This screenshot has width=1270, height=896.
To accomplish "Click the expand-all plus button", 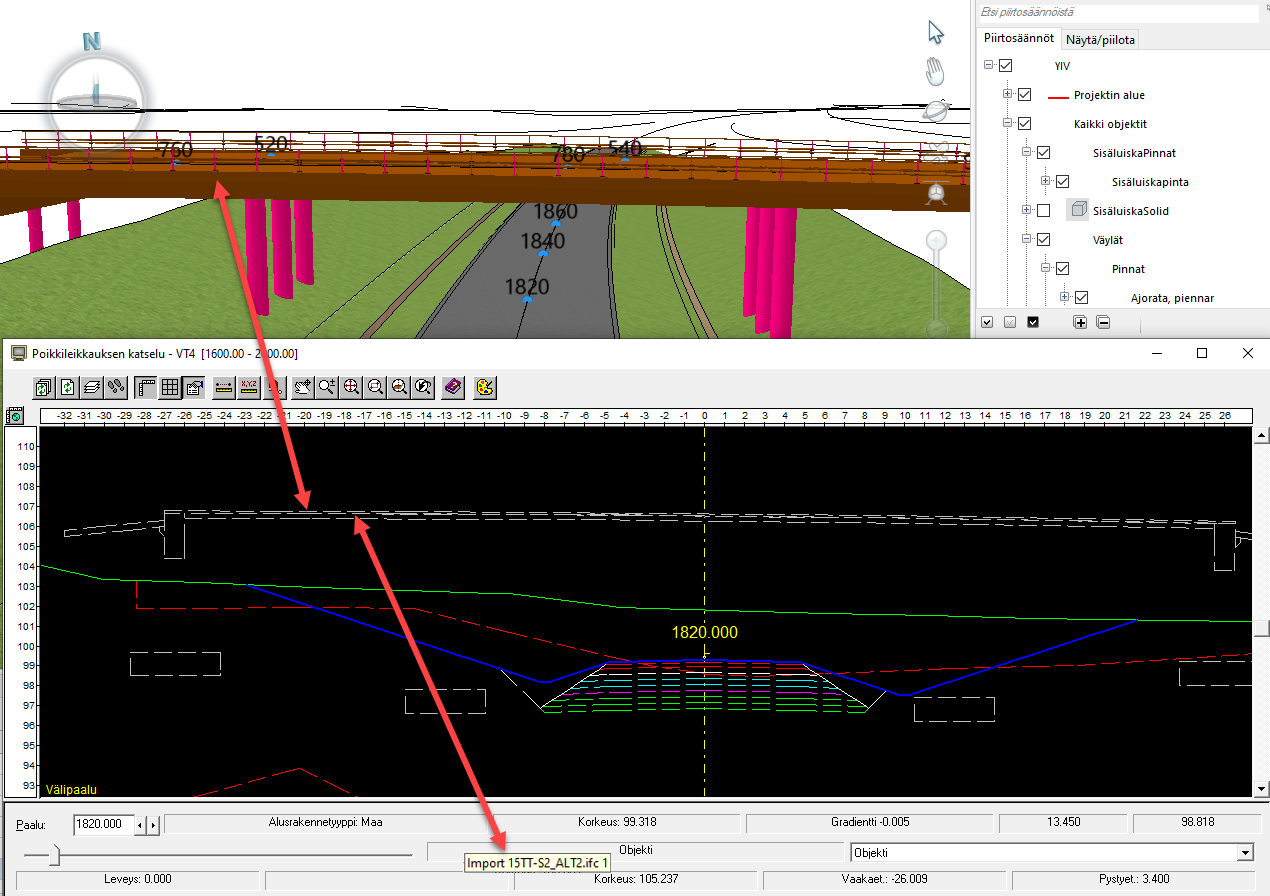I will click(1080, 322).
